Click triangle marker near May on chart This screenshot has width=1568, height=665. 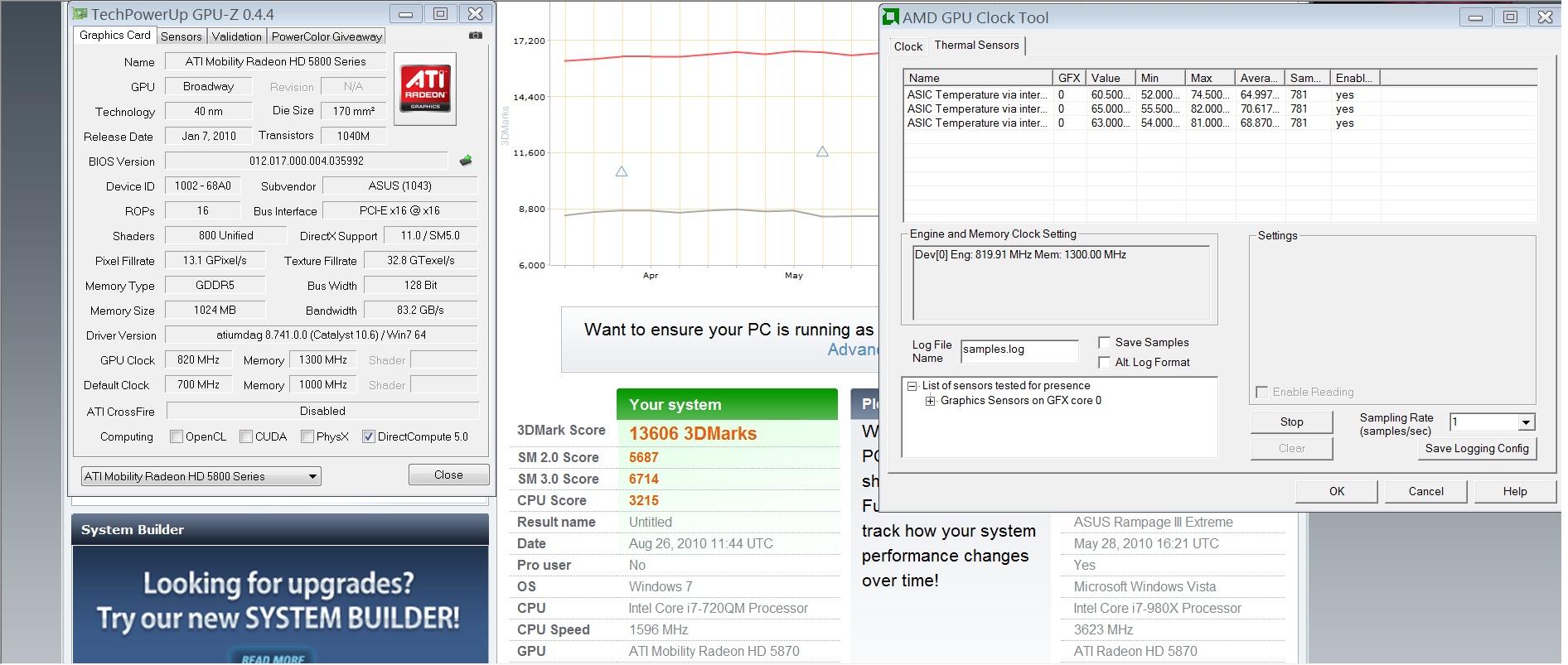[x=822, y=152]
